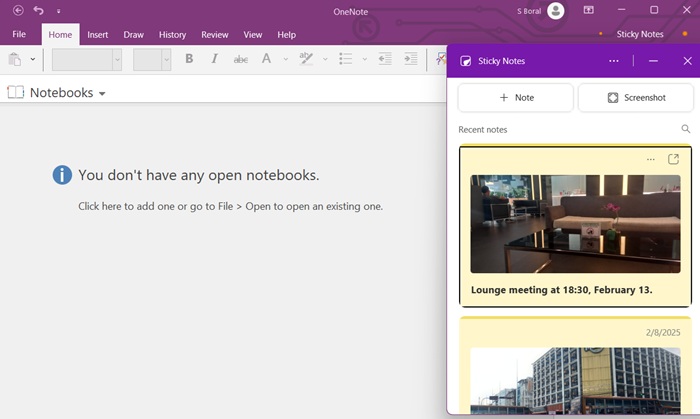Select the Home ribbon tab
700x419 pixels.
[x=60, y=35]
